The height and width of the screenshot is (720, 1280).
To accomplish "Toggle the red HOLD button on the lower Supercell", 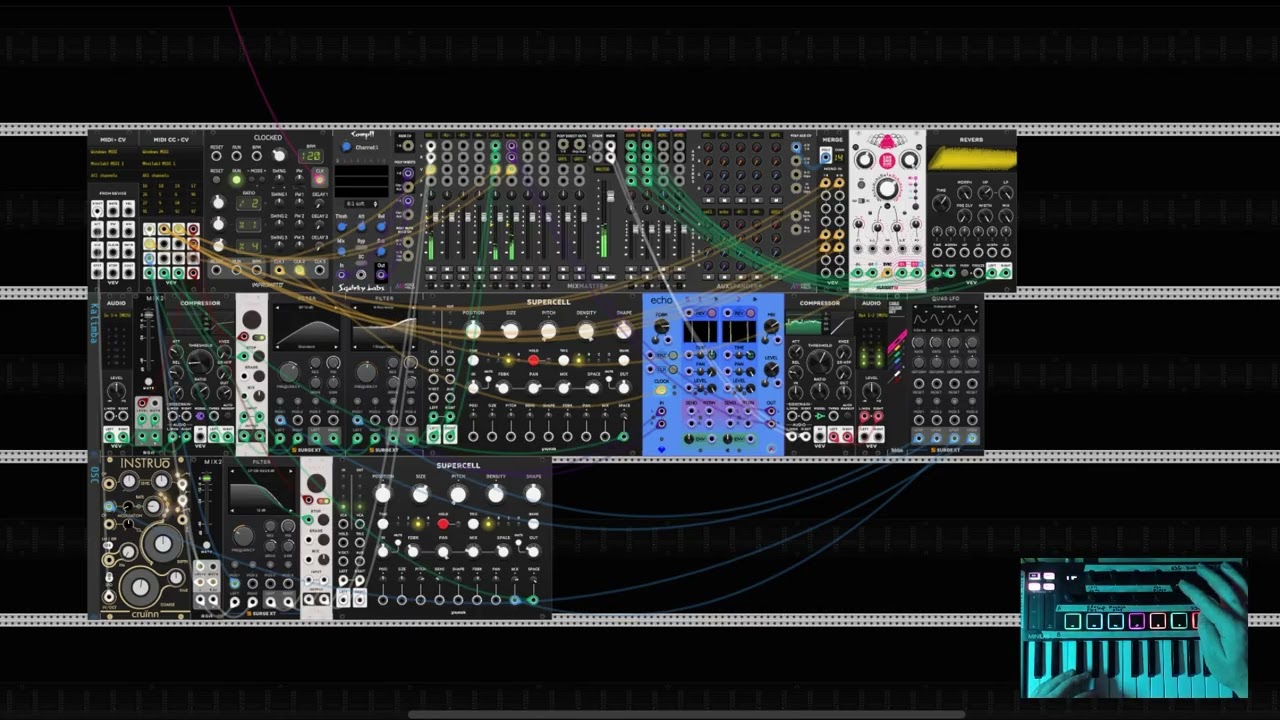I will click(x=443, y=523).
